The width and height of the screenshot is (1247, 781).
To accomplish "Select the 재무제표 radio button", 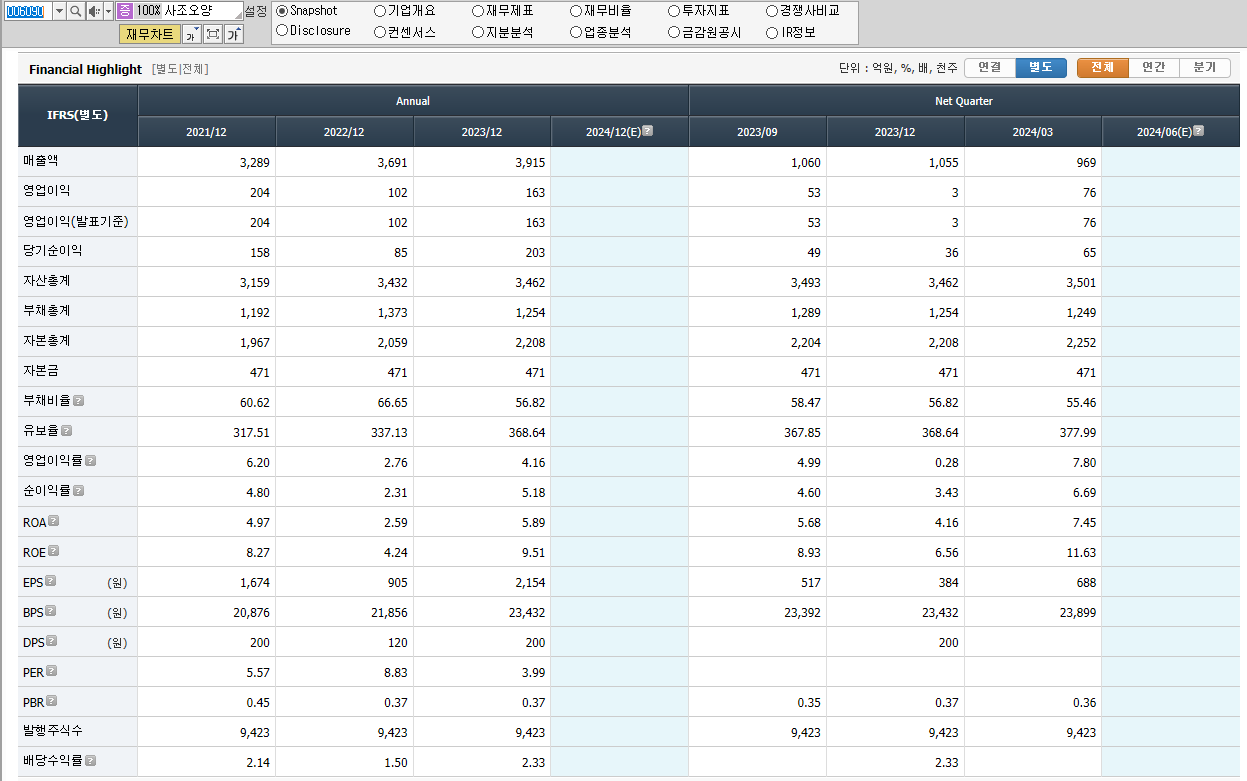I will pyautogui.click(x=478, y=10).
